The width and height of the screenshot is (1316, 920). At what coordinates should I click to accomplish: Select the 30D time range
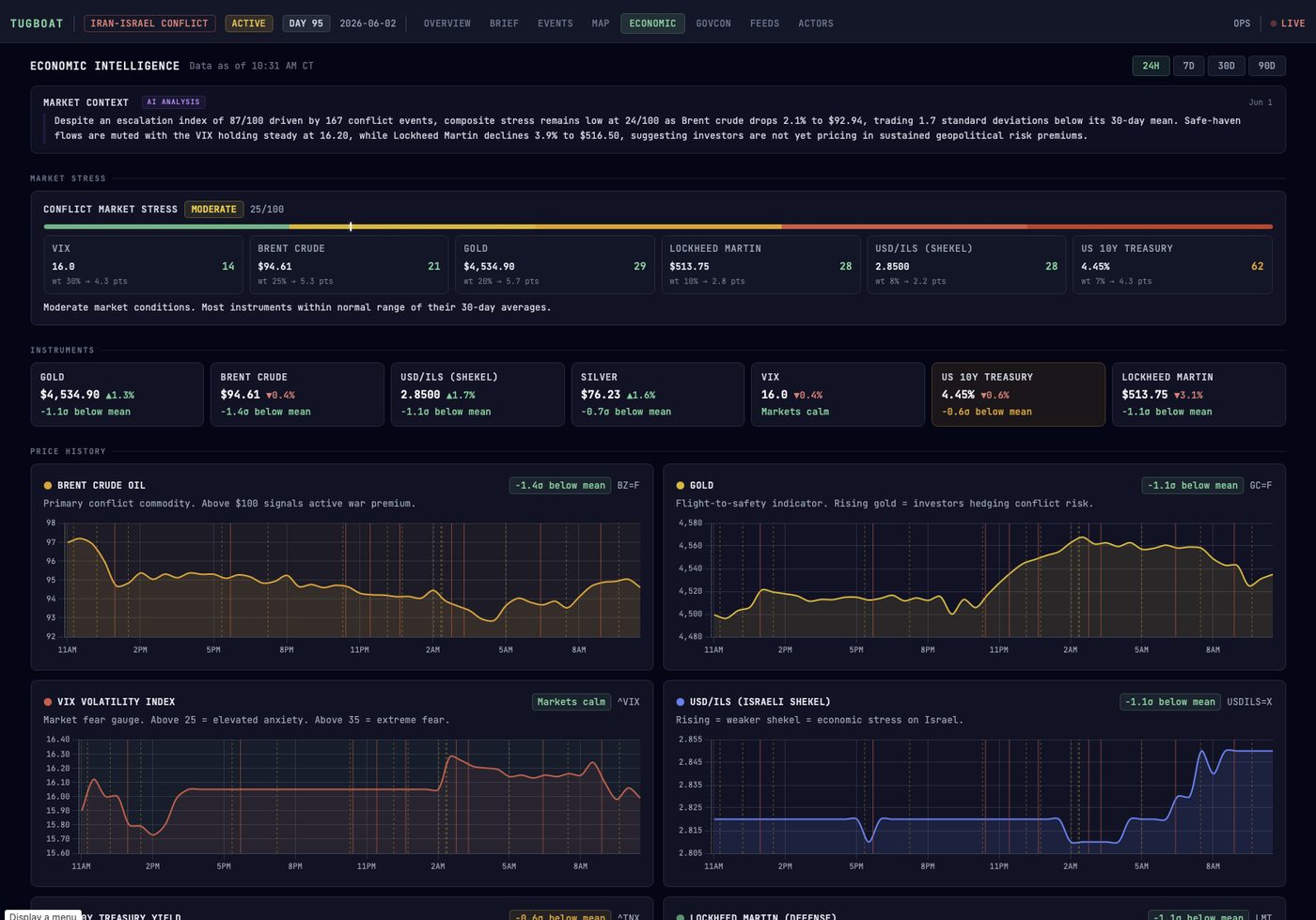click(x=1227, y=66)
